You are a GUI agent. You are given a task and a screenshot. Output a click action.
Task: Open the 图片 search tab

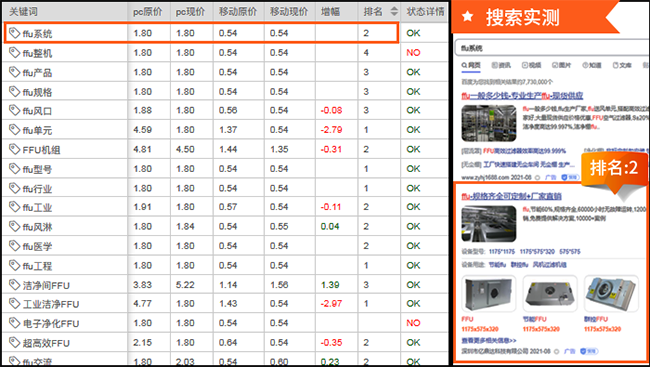pos(561,65)
